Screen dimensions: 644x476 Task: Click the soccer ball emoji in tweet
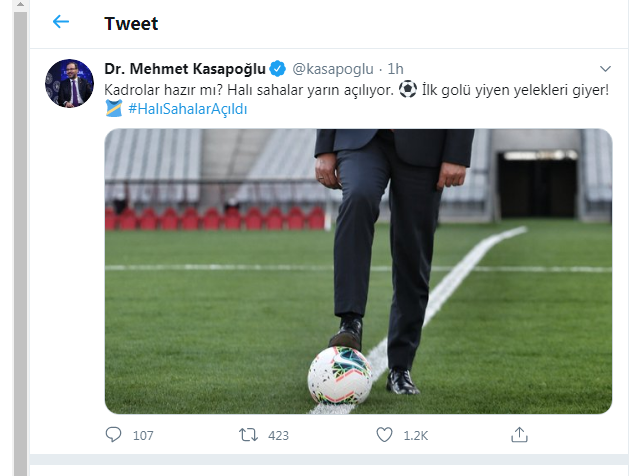[407, 88]
